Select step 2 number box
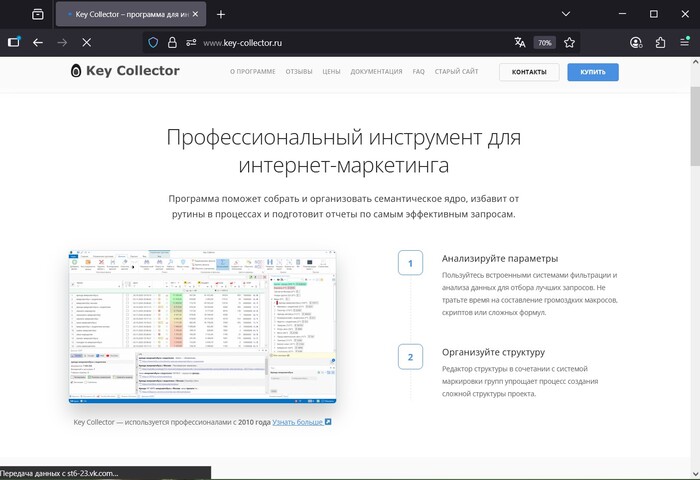 (x=410, y=357)
